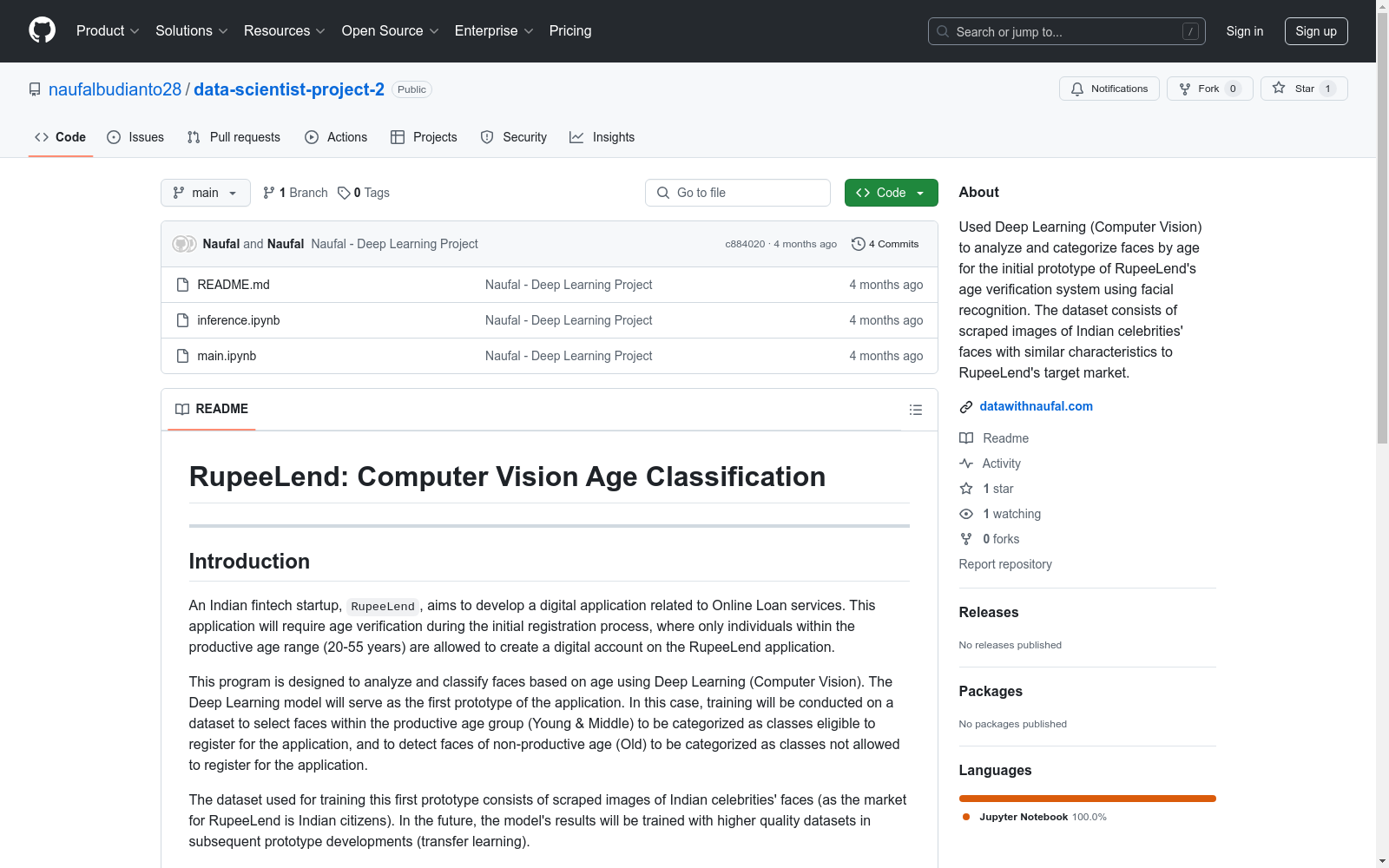Click the star icon beside '1 star'

click(966, 489)
